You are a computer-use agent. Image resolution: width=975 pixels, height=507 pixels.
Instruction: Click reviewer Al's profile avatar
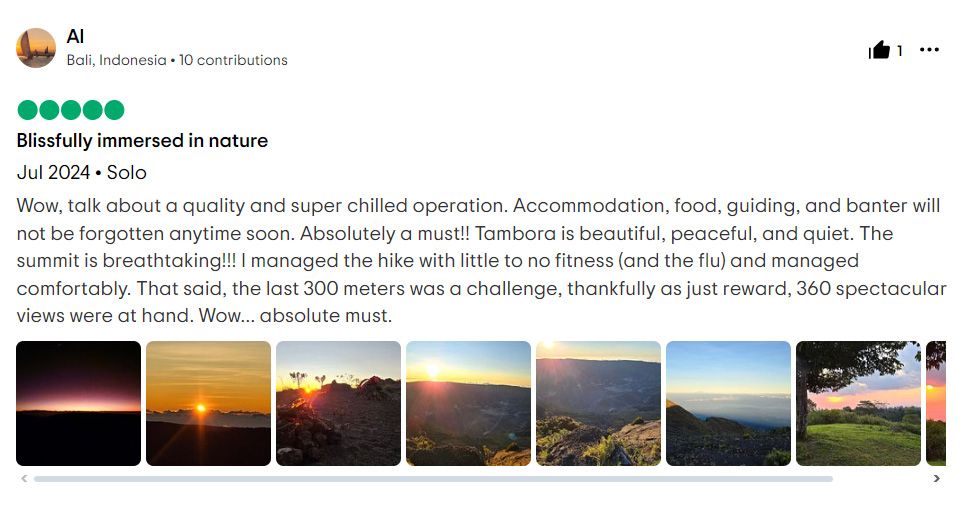(36, 48)
